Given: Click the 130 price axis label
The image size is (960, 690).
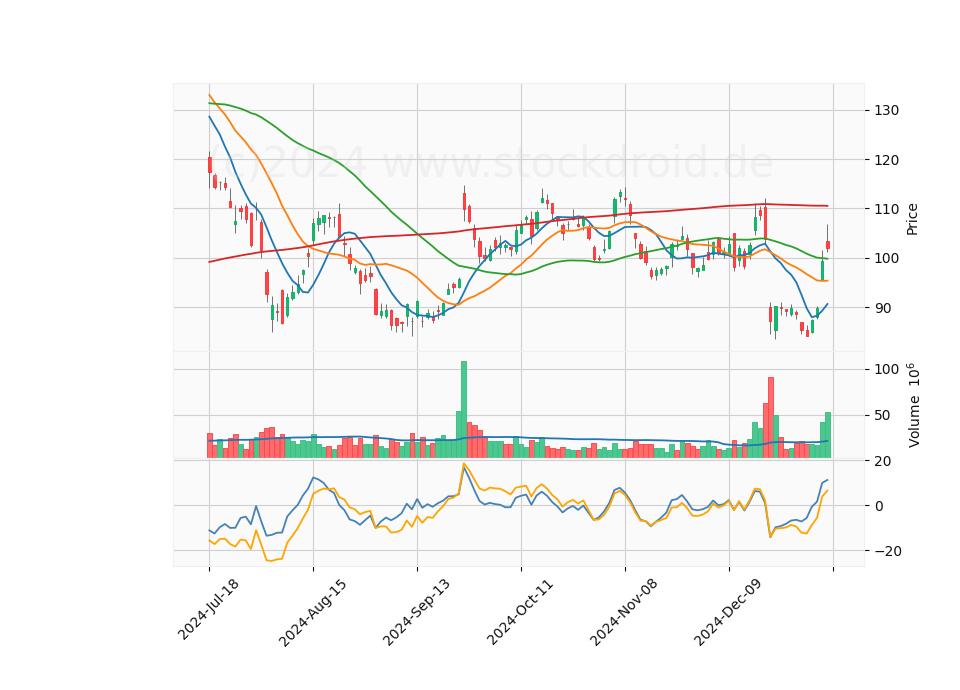Looking at the screenshot, I should [x=887, y=111].
